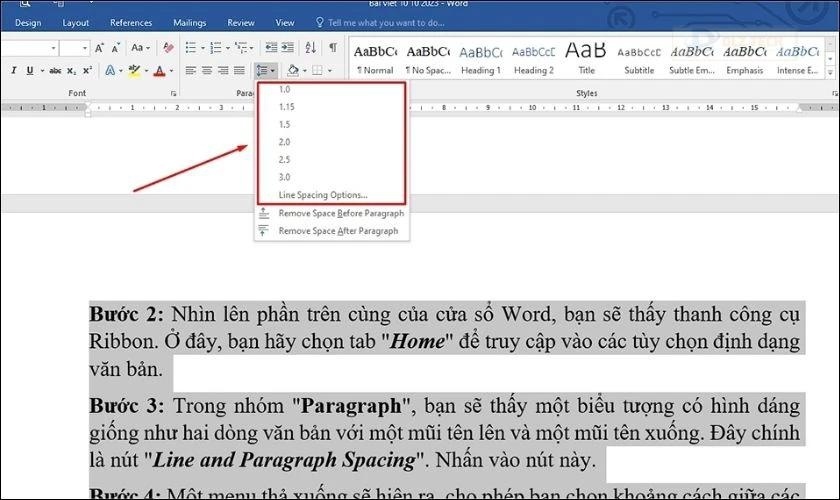Image resolution: width=840 pixels, height=500 pixels.
Task: Toggle italic formatting
Action: (13, 70)
